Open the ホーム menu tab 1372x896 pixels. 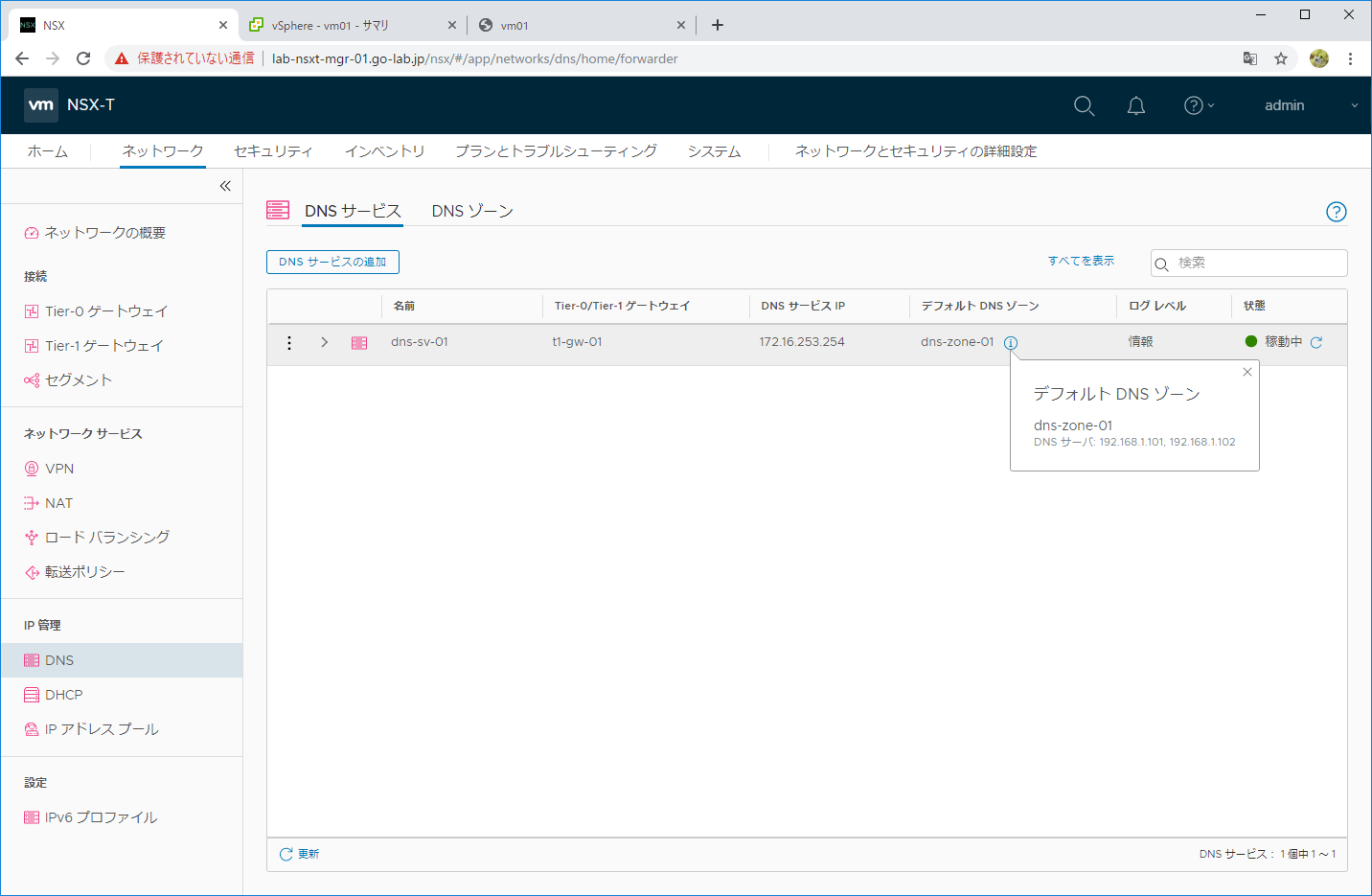pyautogui.click(x=48, y=151)
